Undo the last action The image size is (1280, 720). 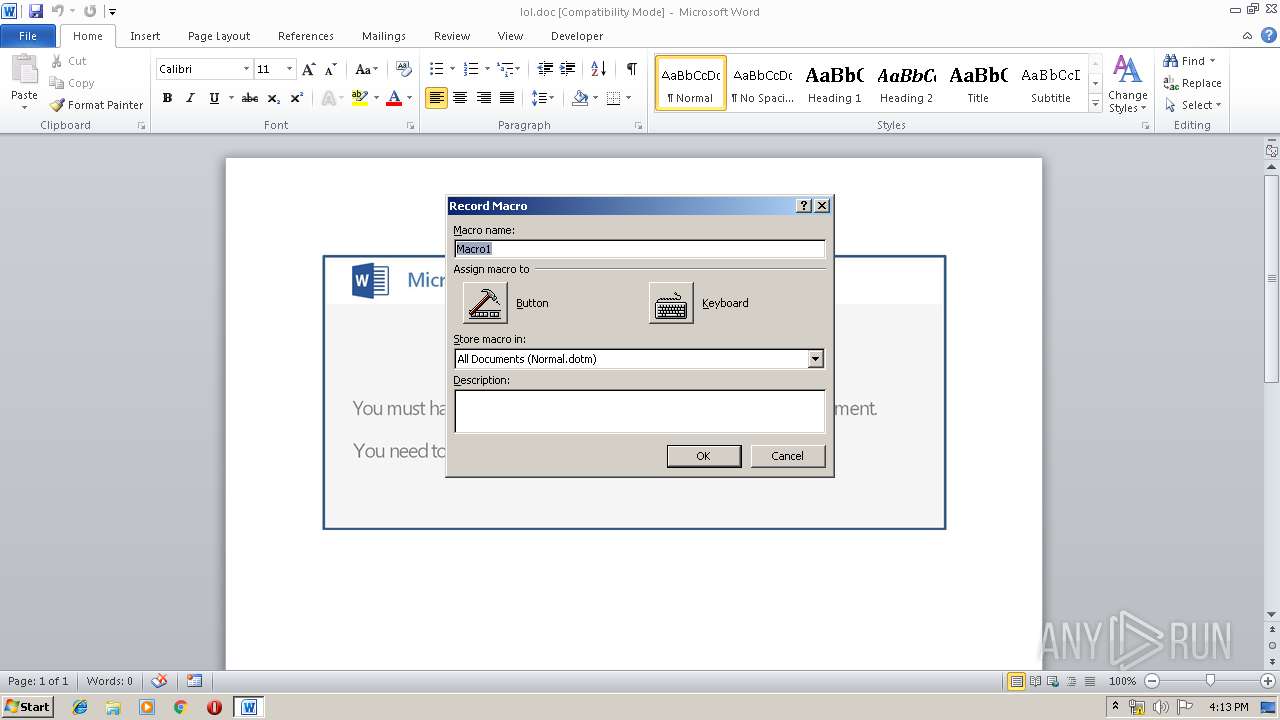click(x=57, y=11)
